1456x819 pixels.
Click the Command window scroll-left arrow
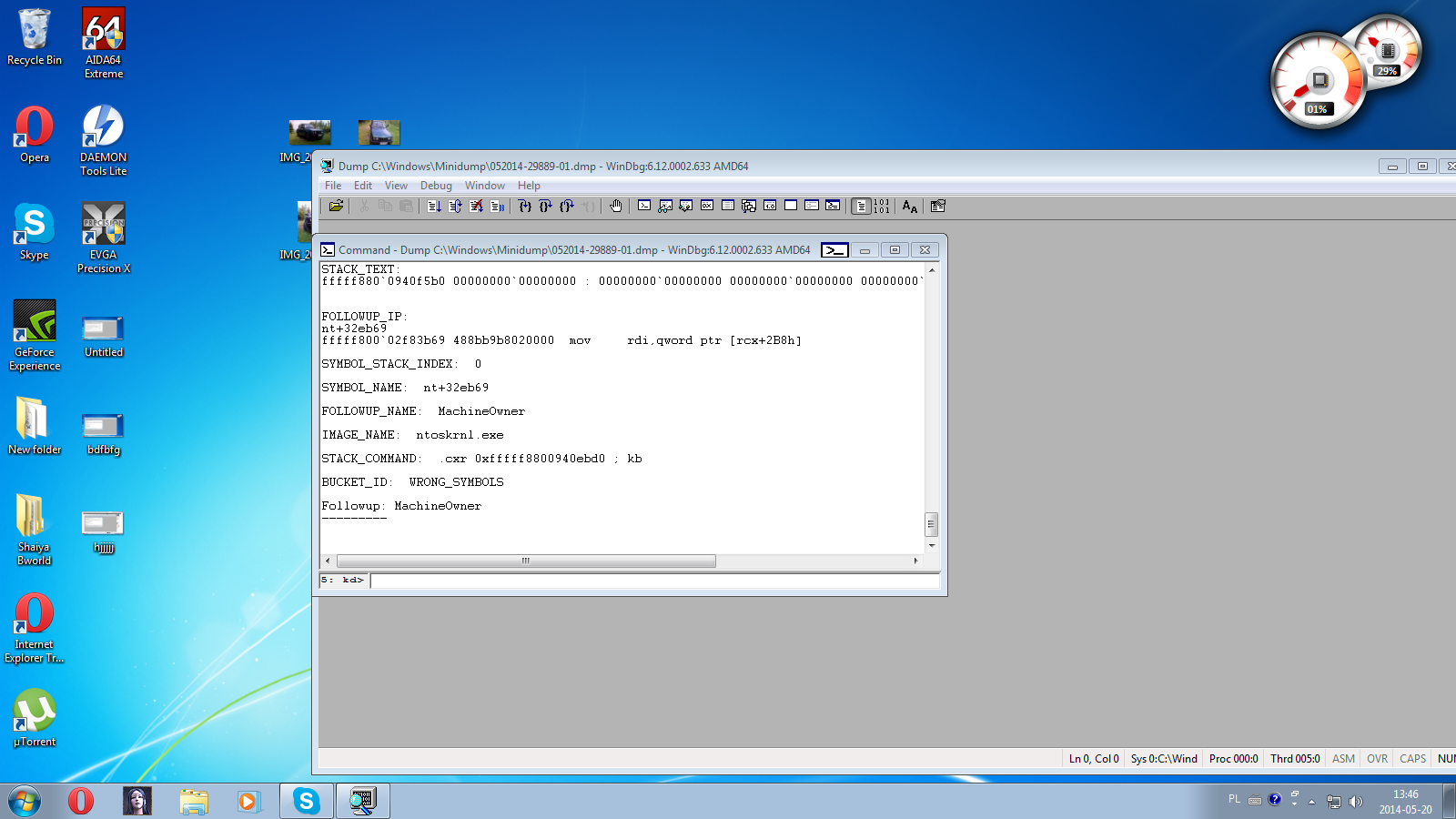pyautogui.click(x=328, y=561)
